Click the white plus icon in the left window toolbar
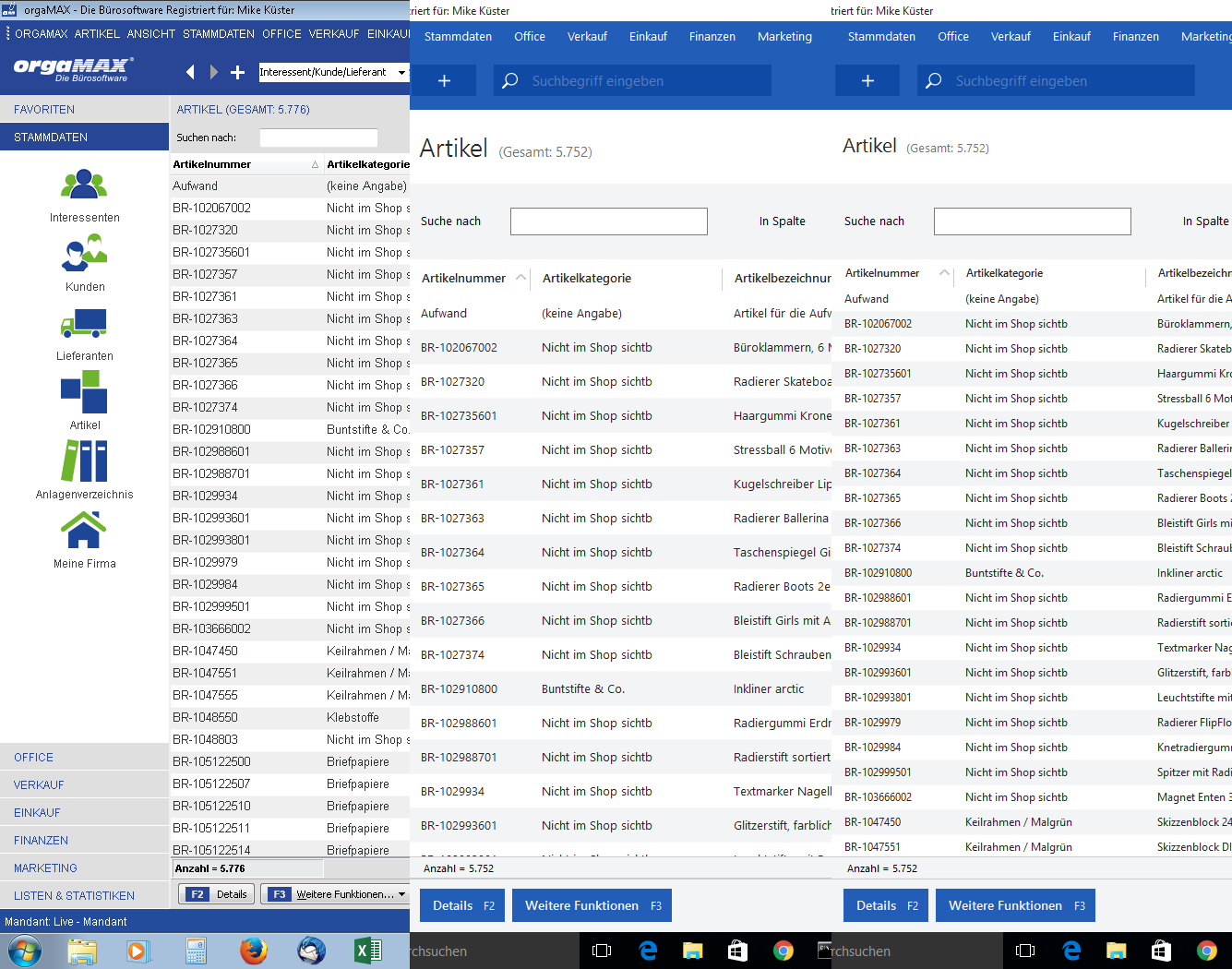Image resolution: width=1232 pixels, height=969 pixels. [x=238, y=72]
